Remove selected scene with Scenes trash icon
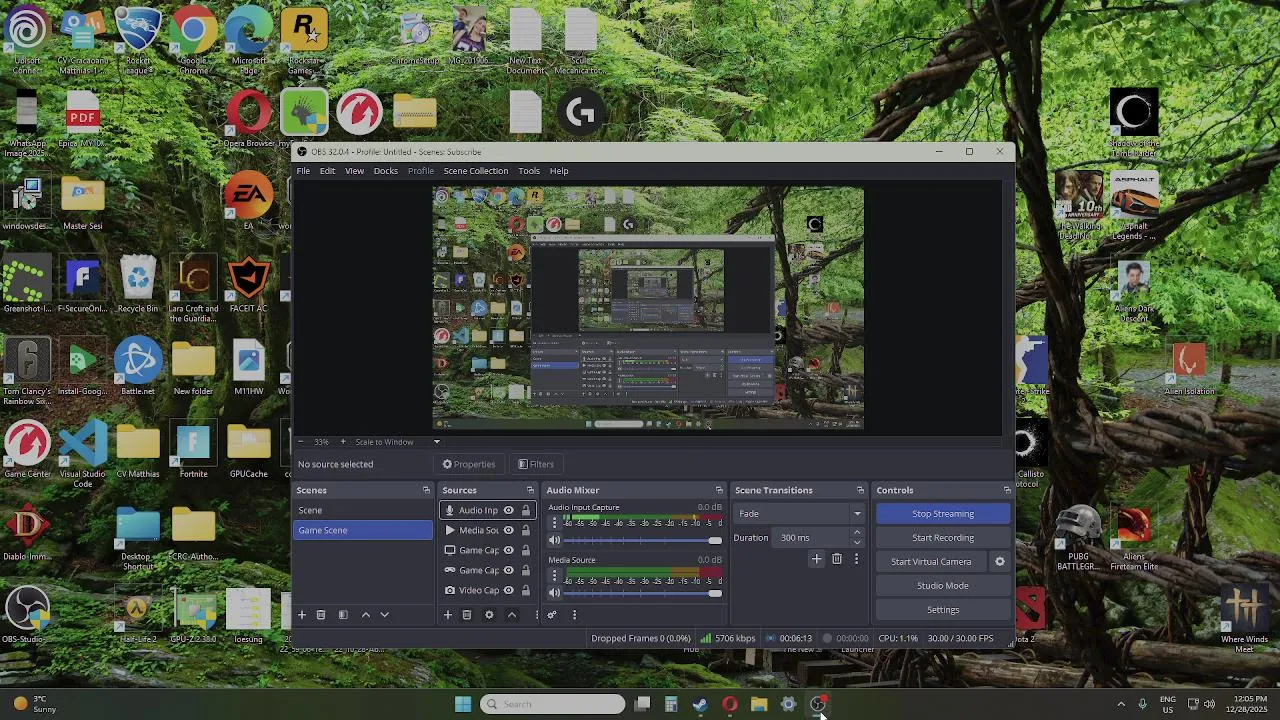This screenshot has height=720, width=1280. coord(321,615)
